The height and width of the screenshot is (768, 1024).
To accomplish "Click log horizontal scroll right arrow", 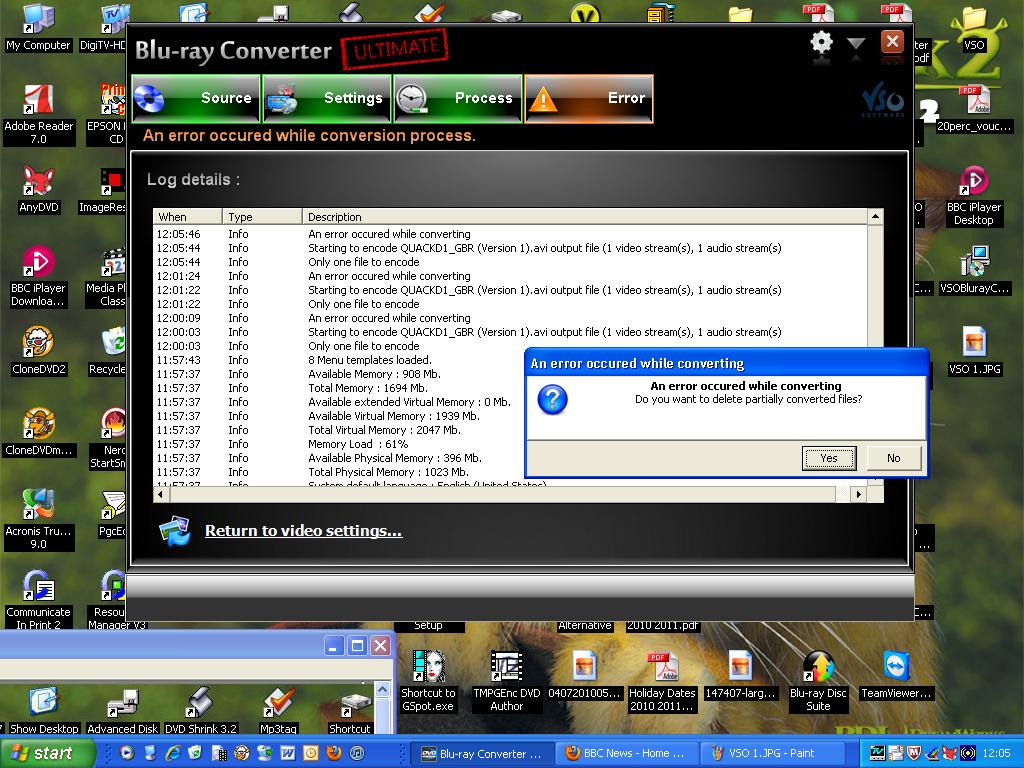I will tap(859, 494).
